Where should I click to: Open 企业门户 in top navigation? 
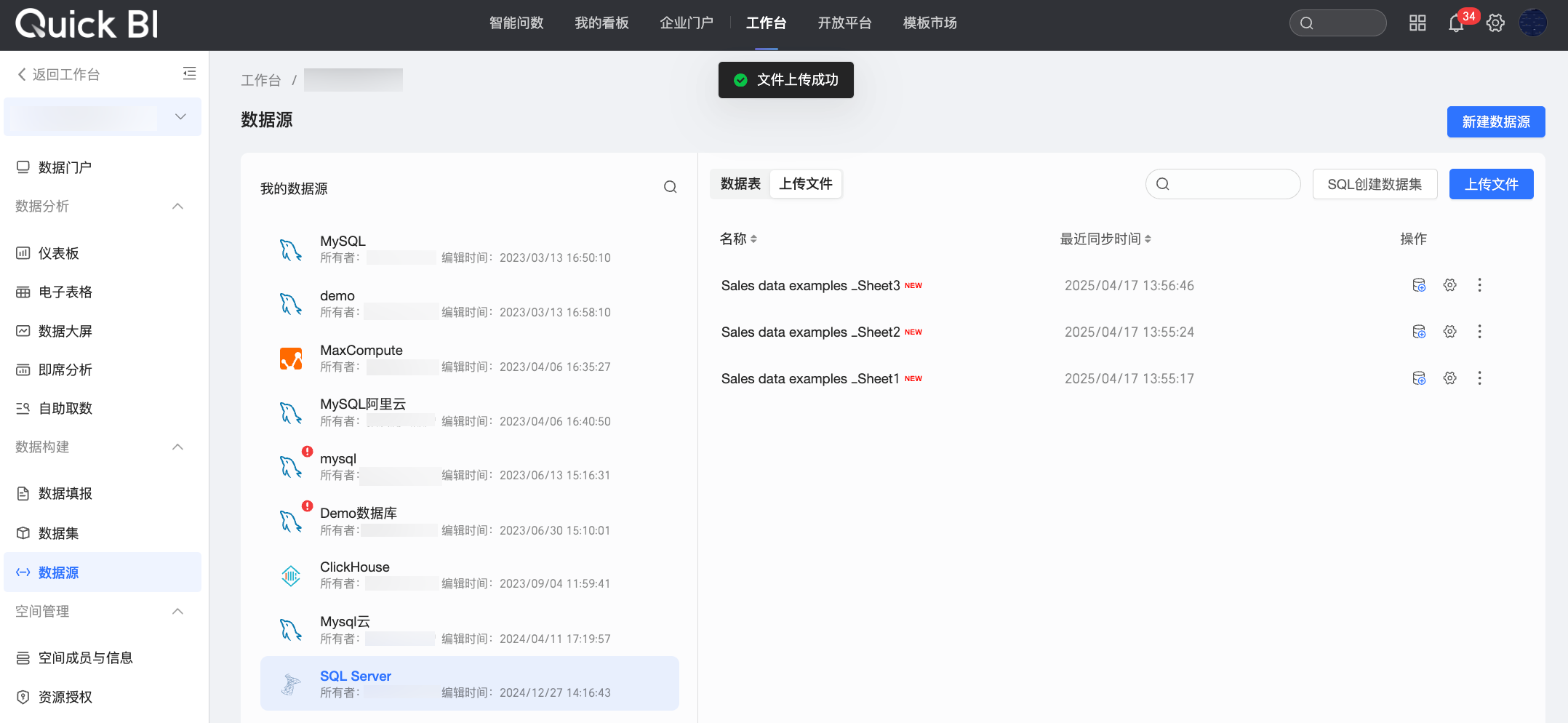tap(687, 23)
